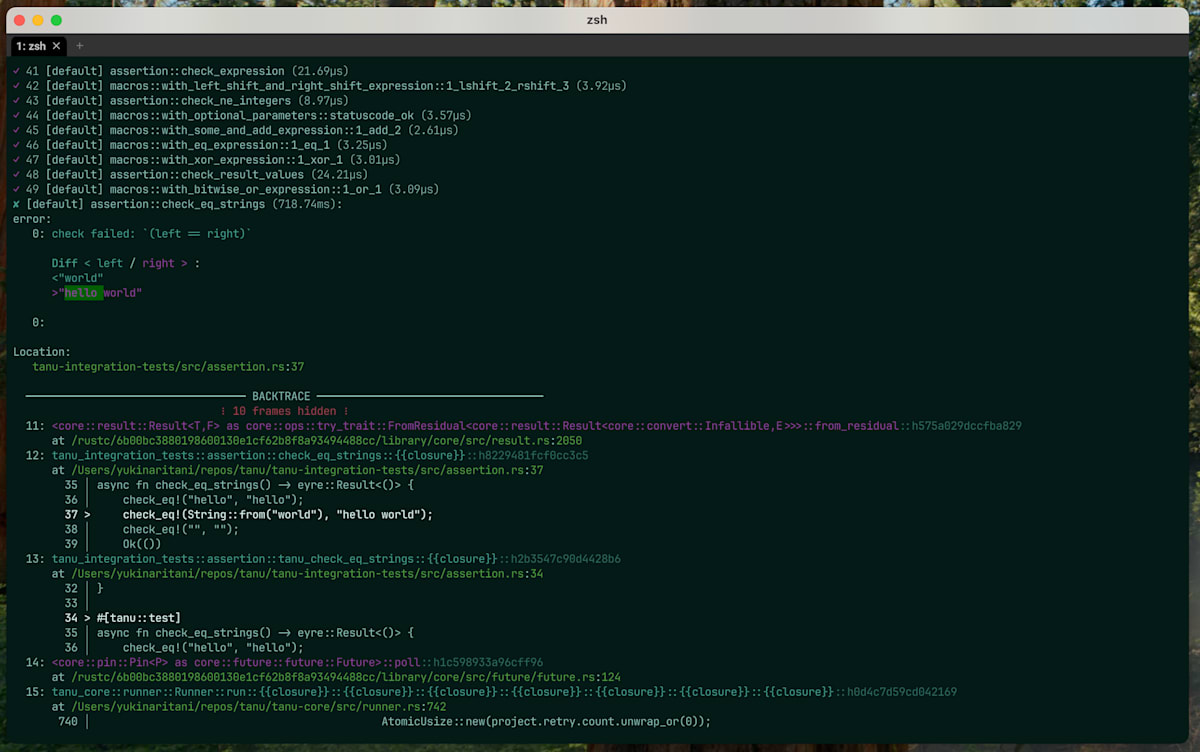The width and height of the screenshot is (1200, 752).
Task: Click frame 13 path ending 'assertion.rs:34'
Action: coord(307,573)
